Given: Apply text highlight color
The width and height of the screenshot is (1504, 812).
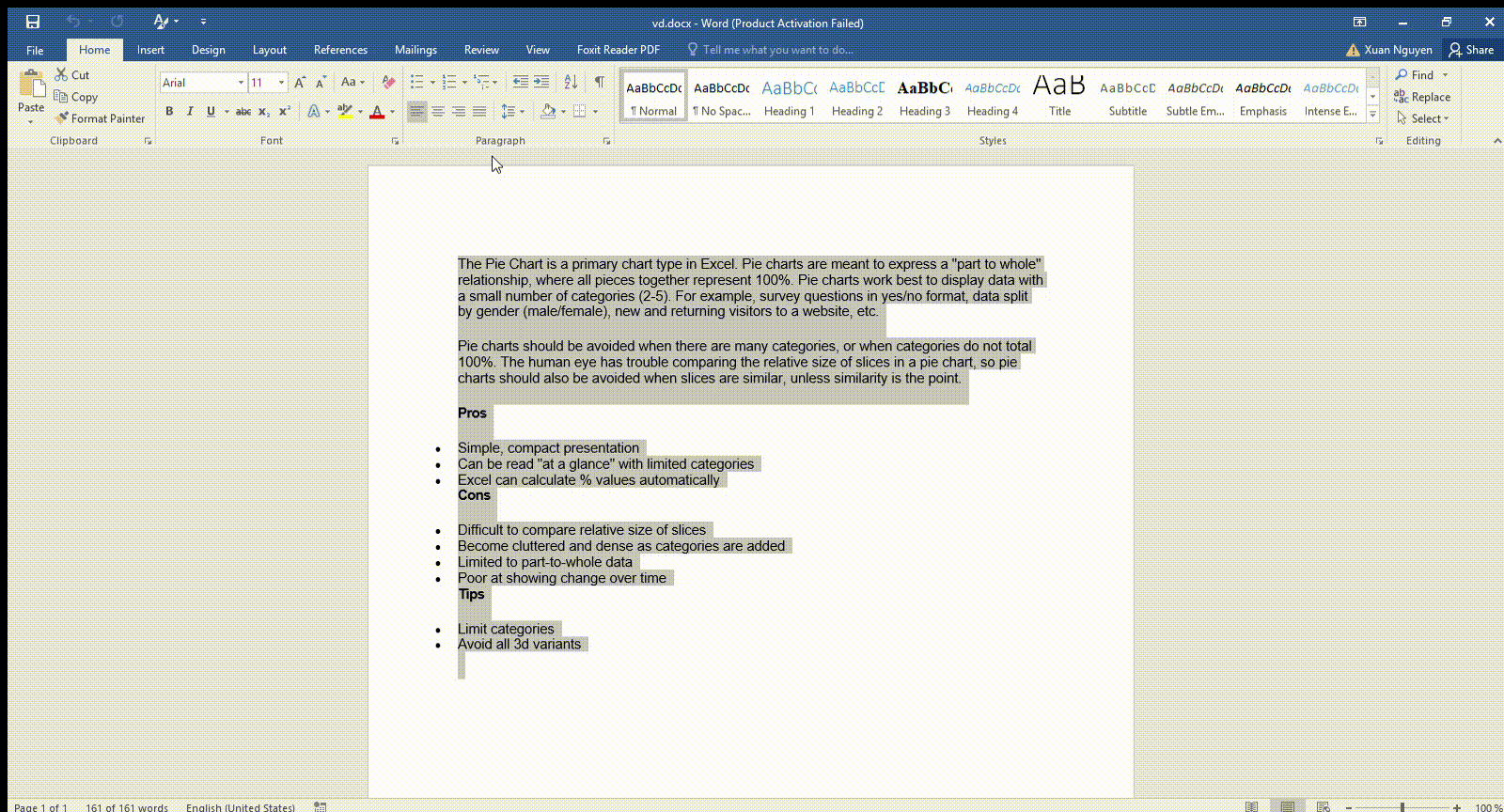Looking at the screenshot, I should tap(345, 111).
